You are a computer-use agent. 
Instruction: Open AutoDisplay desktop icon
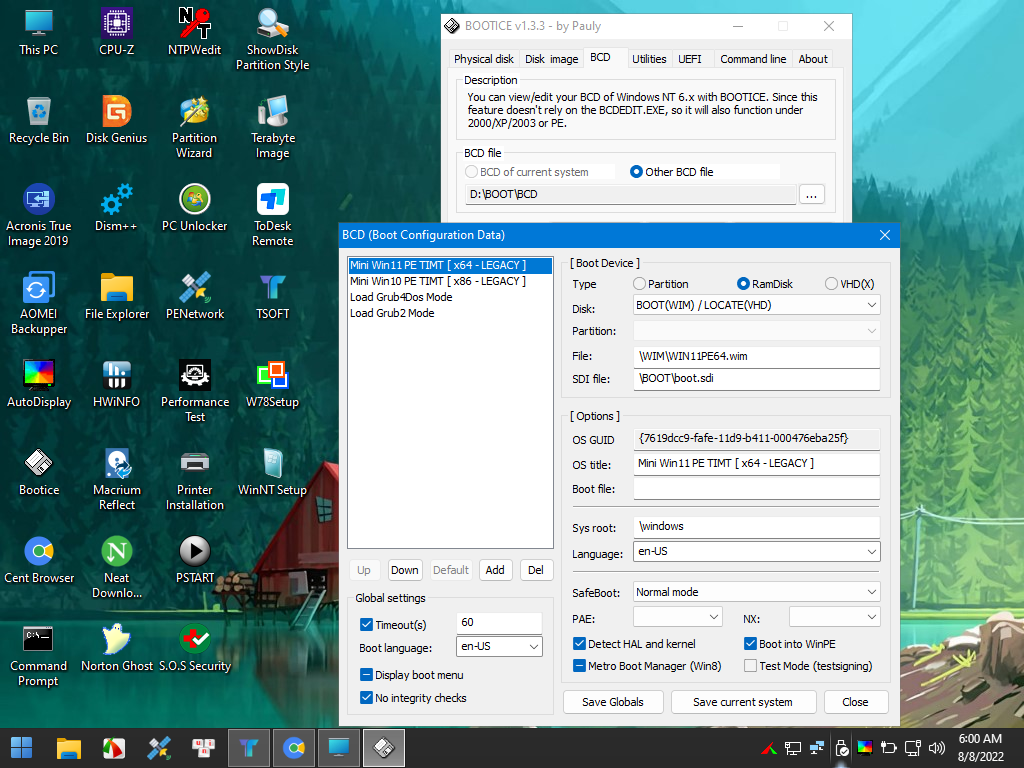(39, 384)
